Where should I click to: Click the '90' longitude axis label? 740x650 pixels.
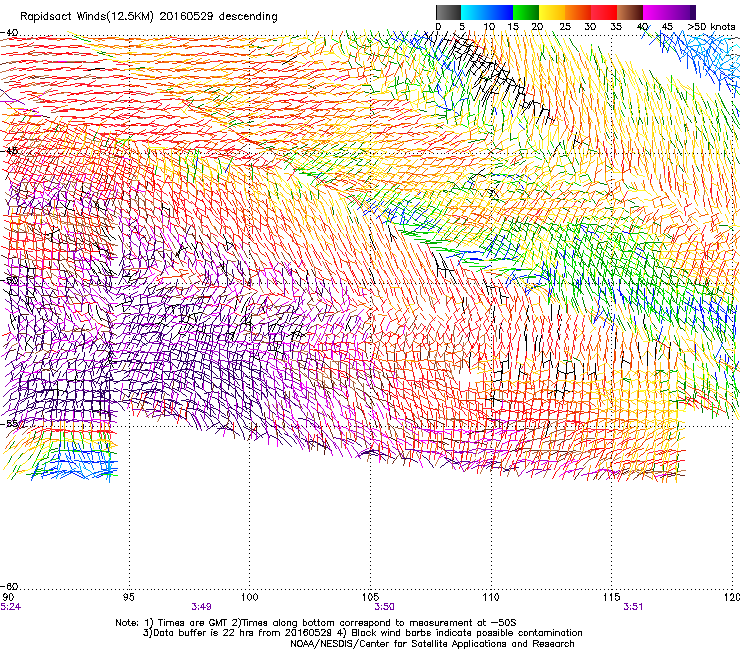point(8,598)
